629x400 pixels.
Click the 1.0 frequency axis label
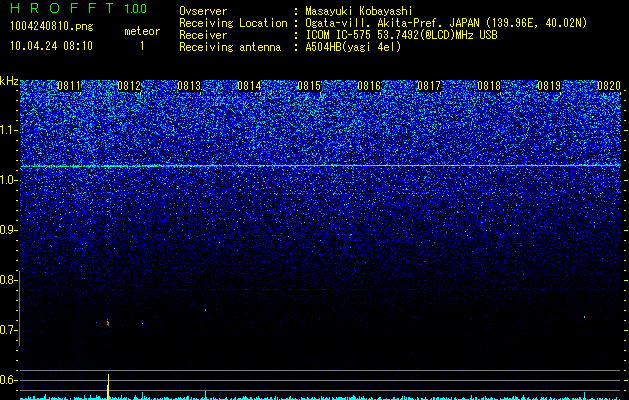click(x=8, y=180)
